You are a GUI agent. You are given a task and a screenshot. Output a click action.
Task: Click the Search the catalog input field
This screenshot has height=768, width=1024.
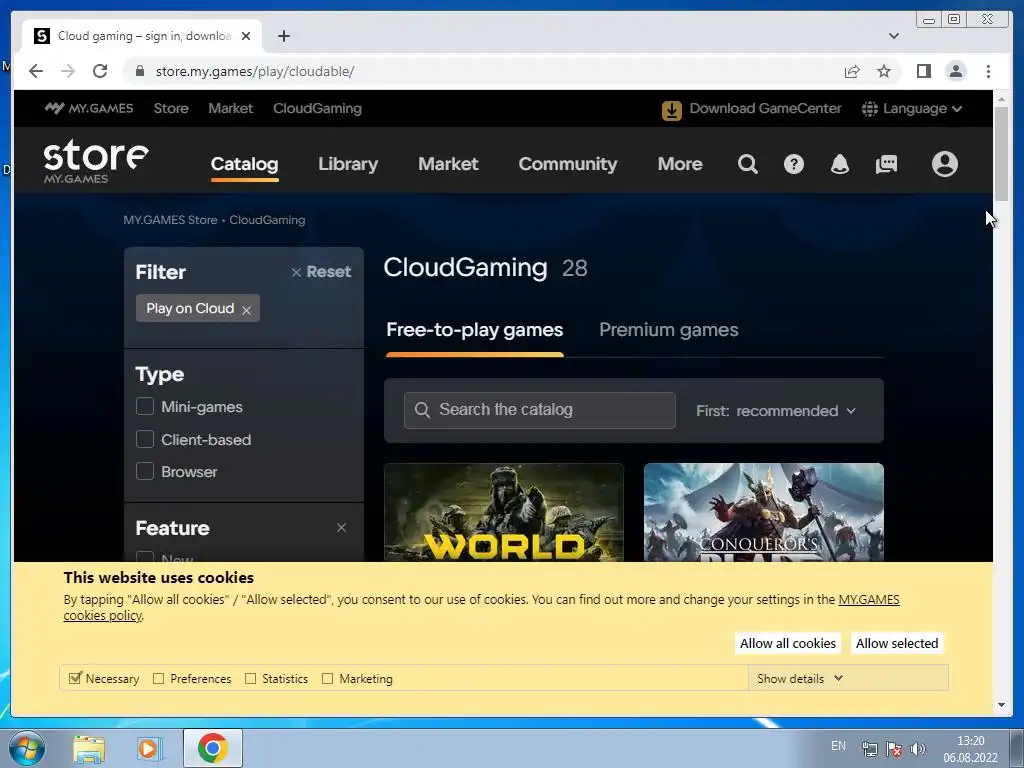click(539, 410)
